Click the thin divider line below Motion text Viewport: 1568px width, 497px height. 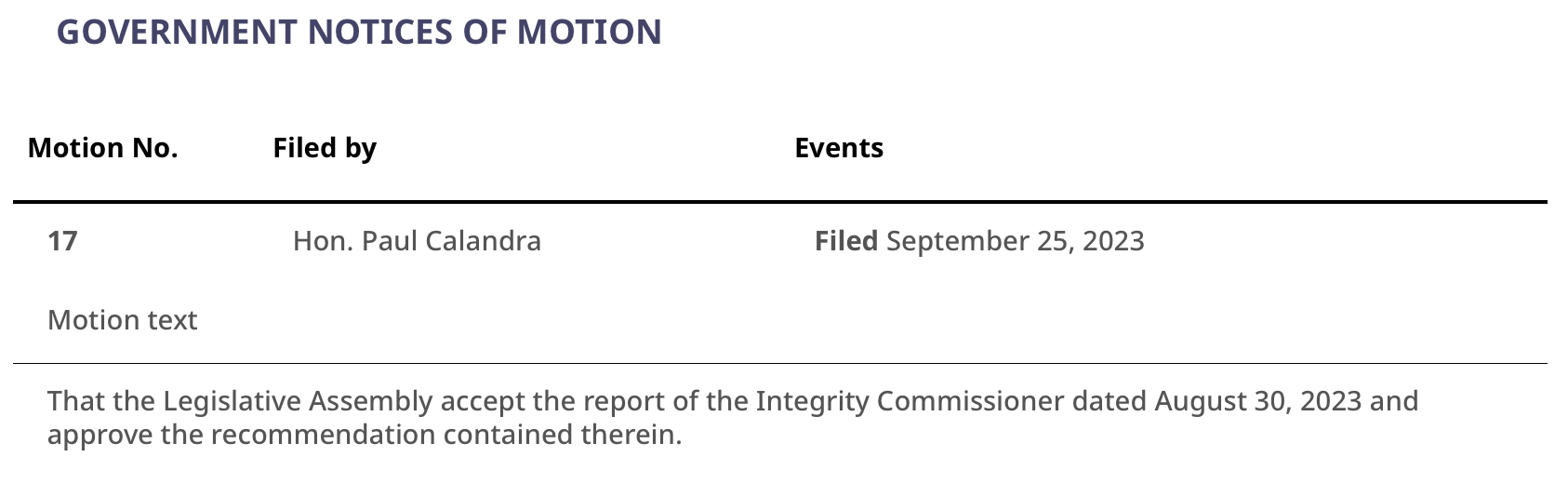coord(780,363)
